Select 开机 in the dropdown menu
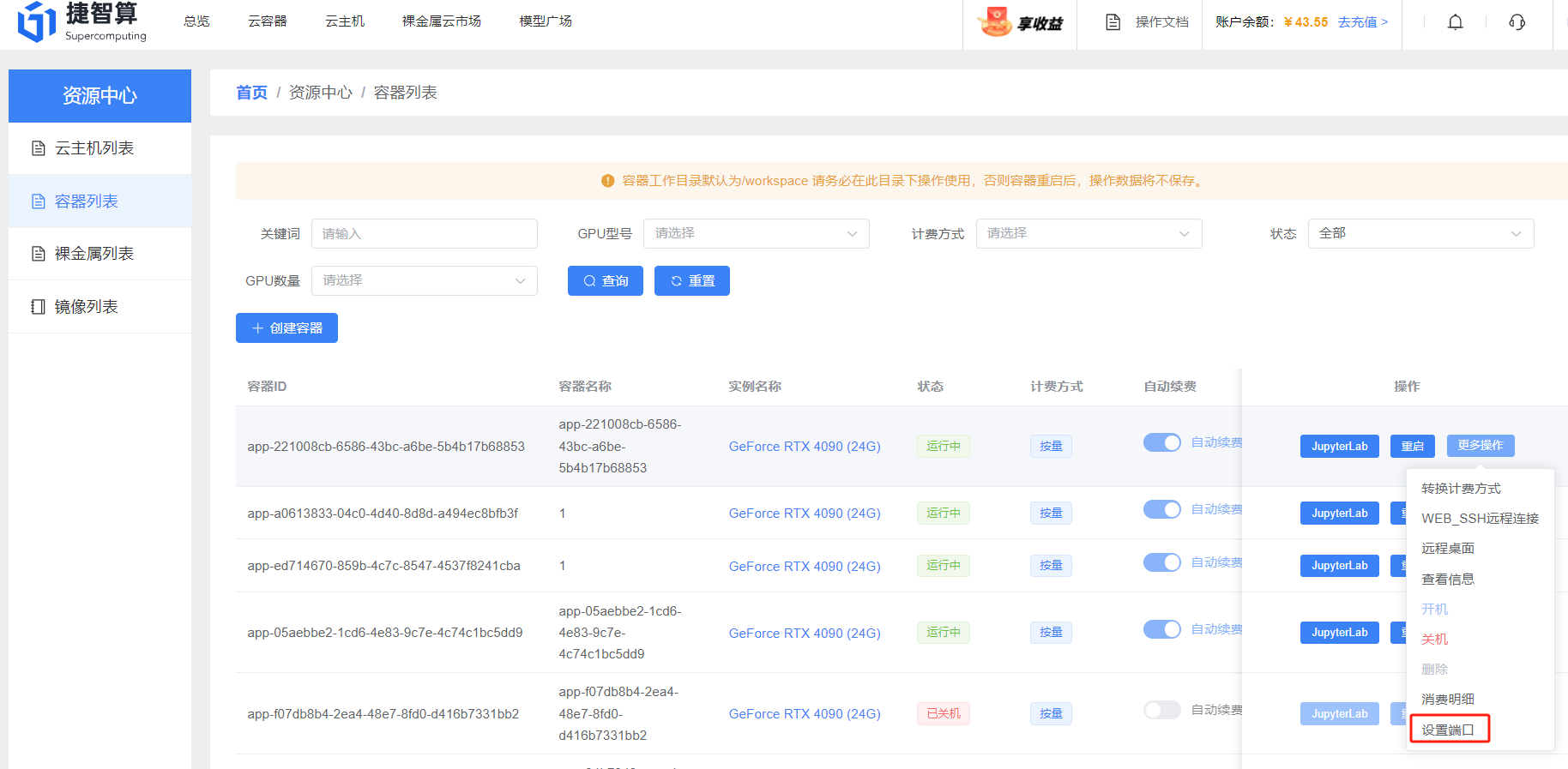Viewport: 1568px width, 769px height. click(1434, 610)
